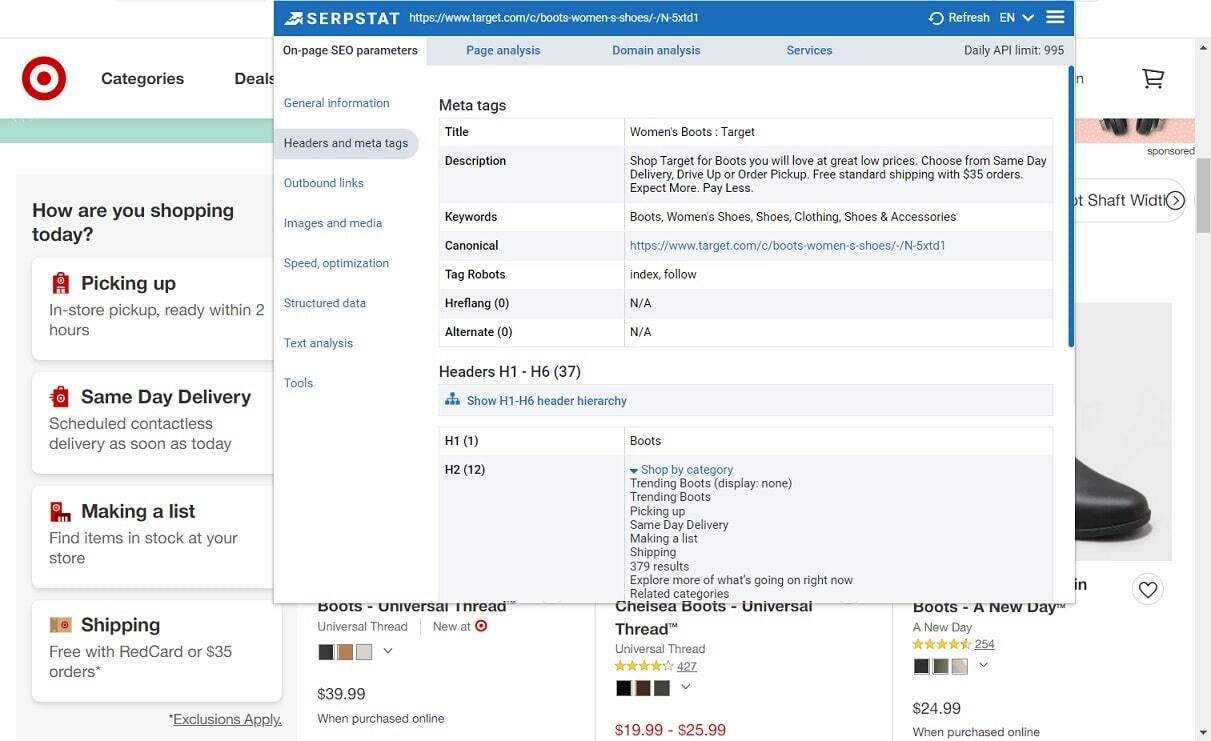Open the shopping cart icon

point(1153,78)
